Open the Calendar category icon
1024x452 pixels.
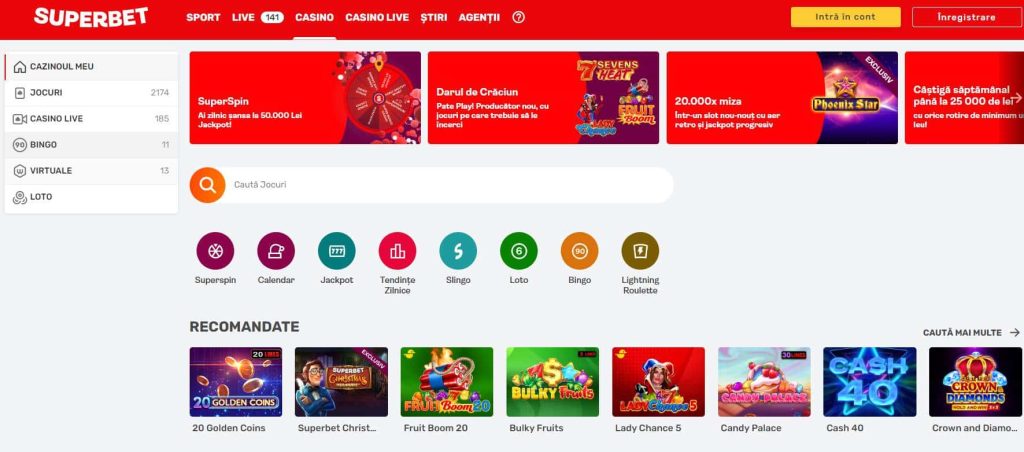(276, 251)
